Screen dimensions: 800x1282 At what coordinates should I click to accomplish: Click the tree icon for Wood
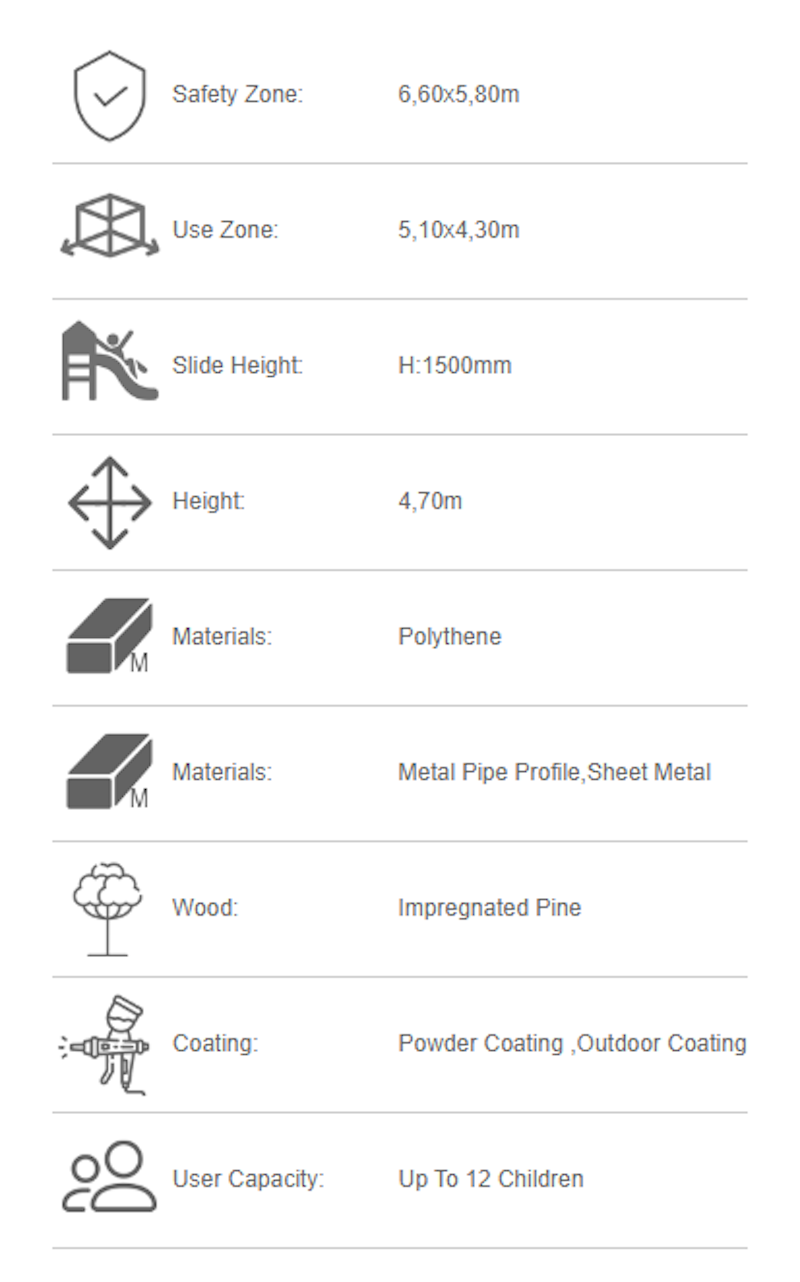pos(108,907)
